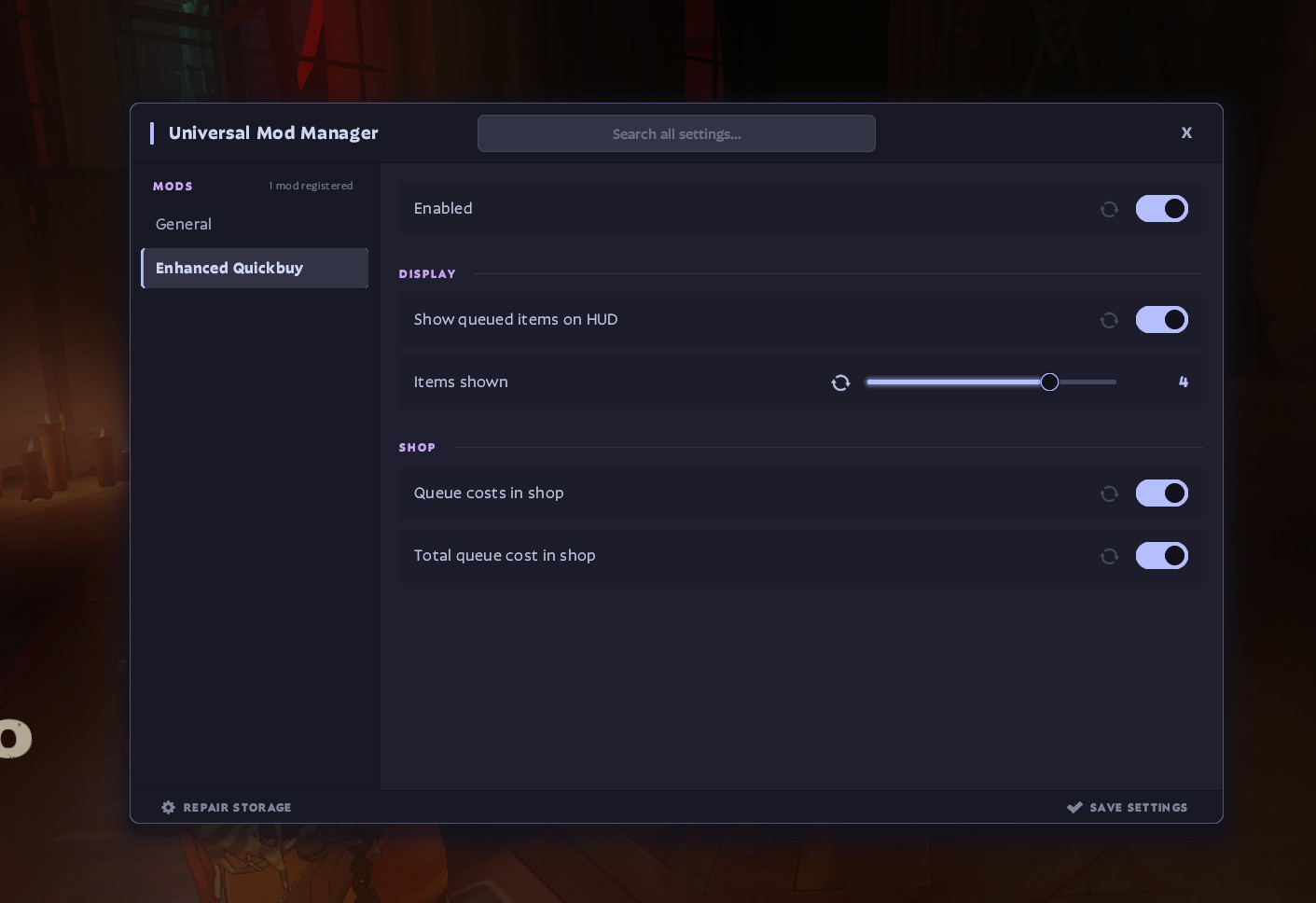Click the Save Settings checkmark icon
Screen dimensions: 1316x903
[1074, 807]
